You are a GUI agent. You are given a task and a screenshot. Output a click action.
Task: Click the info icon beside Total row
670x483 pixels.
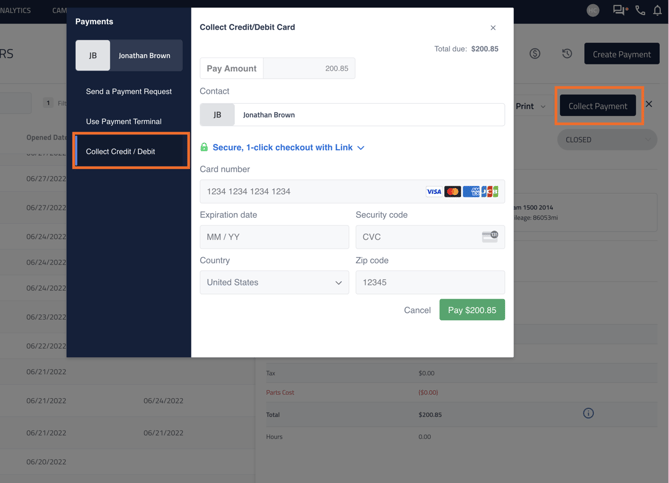[x=588, y=413]
